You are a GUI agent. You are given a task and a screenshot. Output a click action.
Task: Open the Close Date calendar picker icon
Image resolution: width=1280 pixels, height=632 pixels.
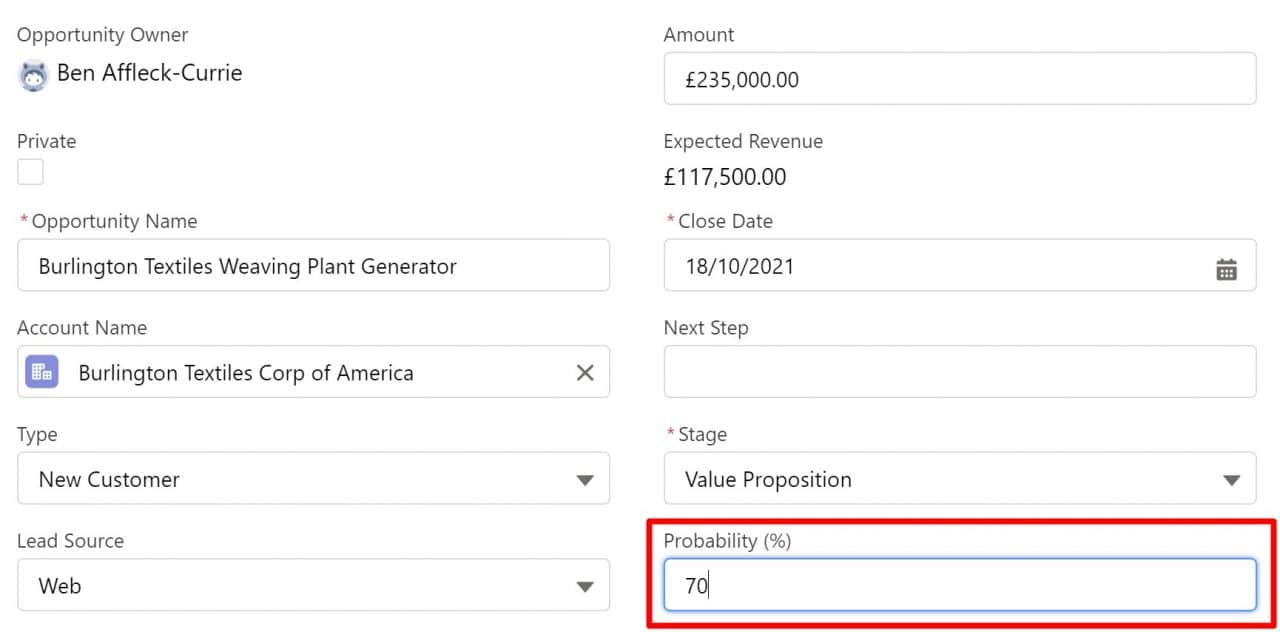1226,268
